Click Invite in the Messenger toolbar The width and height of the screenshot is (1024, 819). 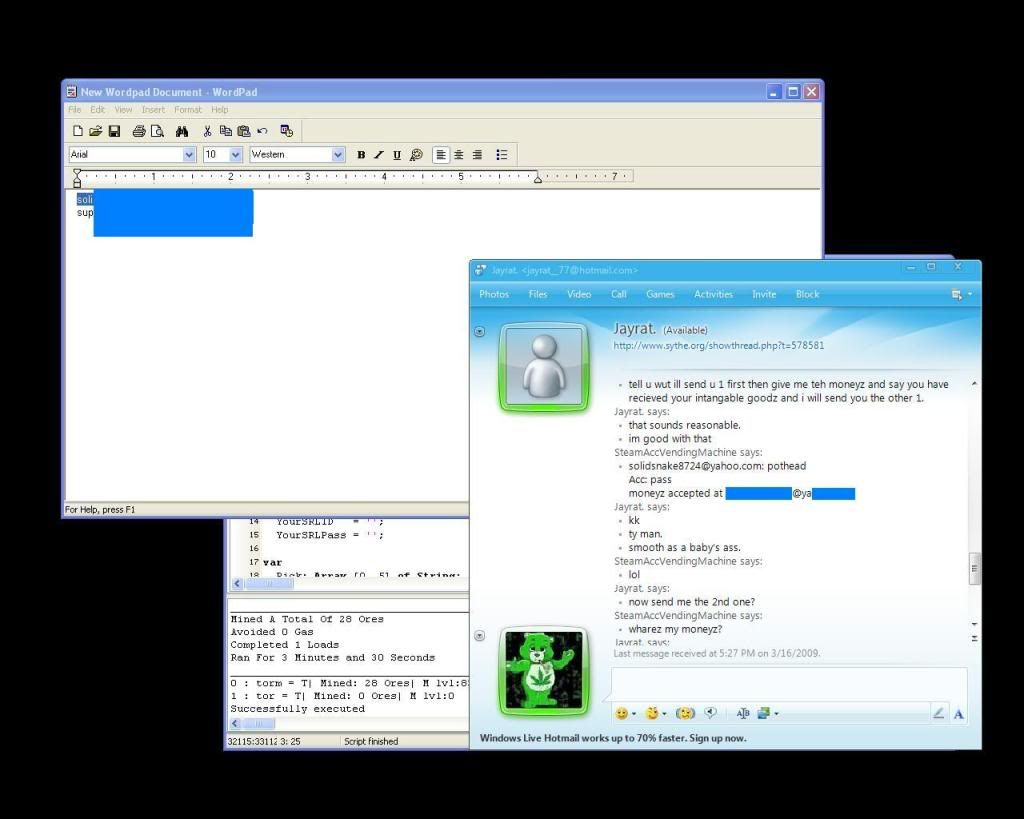click(x=763, y=295)
